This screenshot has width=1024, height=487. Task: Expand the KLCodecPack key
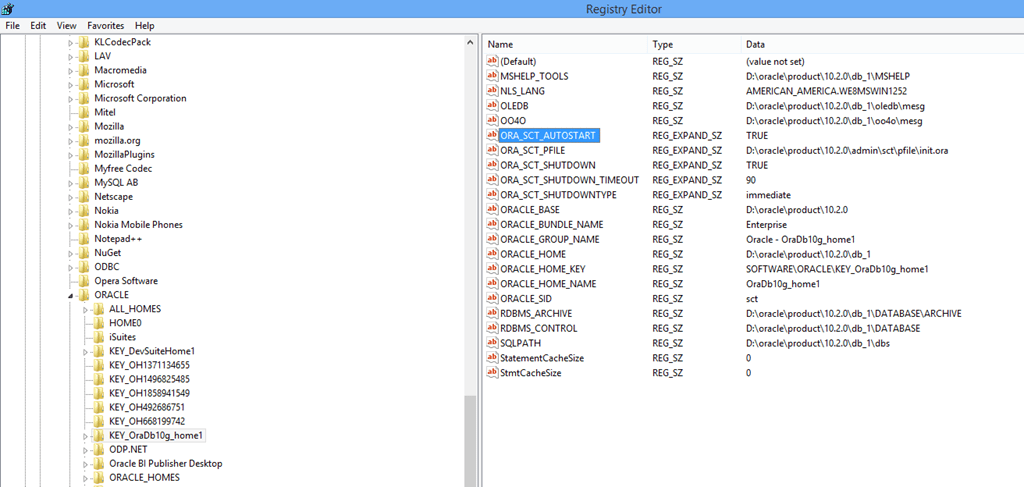click(x=71, y=42)
